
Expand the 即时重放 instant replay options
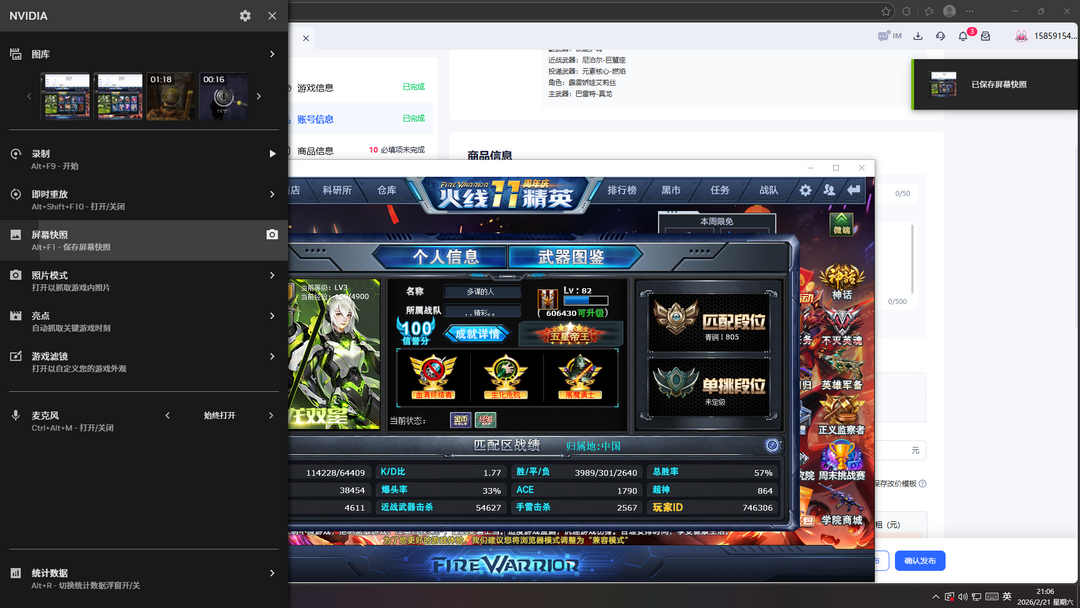(x=272, y=194)
